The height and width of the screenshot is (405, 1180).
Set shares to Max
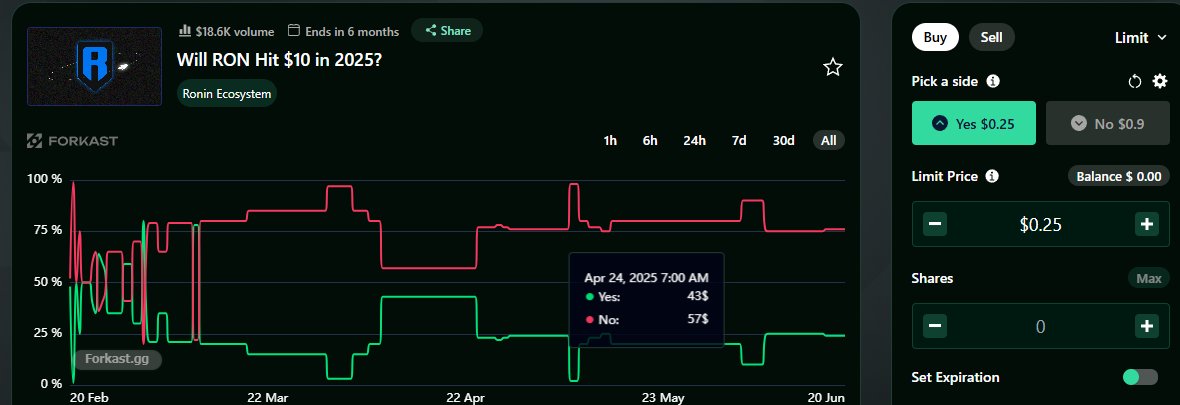[x=1149, y=279]
